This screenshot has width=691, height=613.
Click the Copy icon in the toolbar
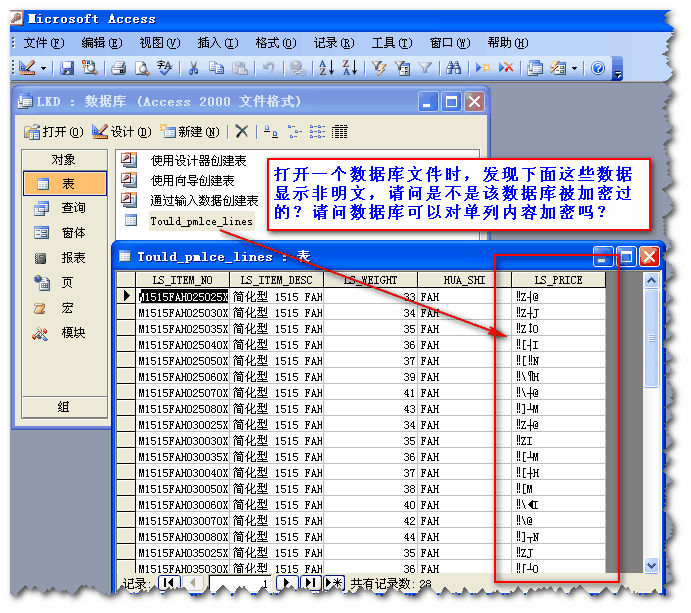pos(216,68)
